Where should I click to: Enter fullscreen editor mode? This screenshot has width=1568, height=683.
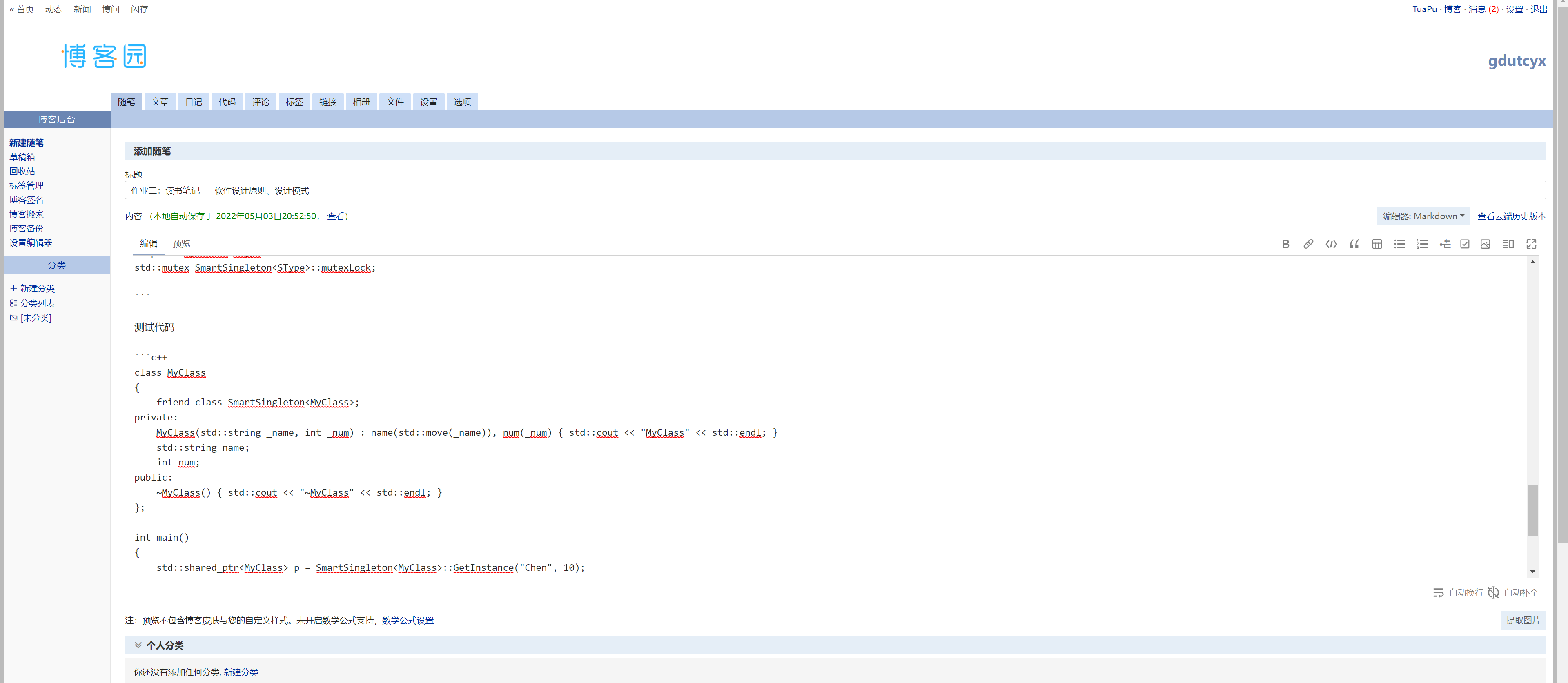(1531, 244)
